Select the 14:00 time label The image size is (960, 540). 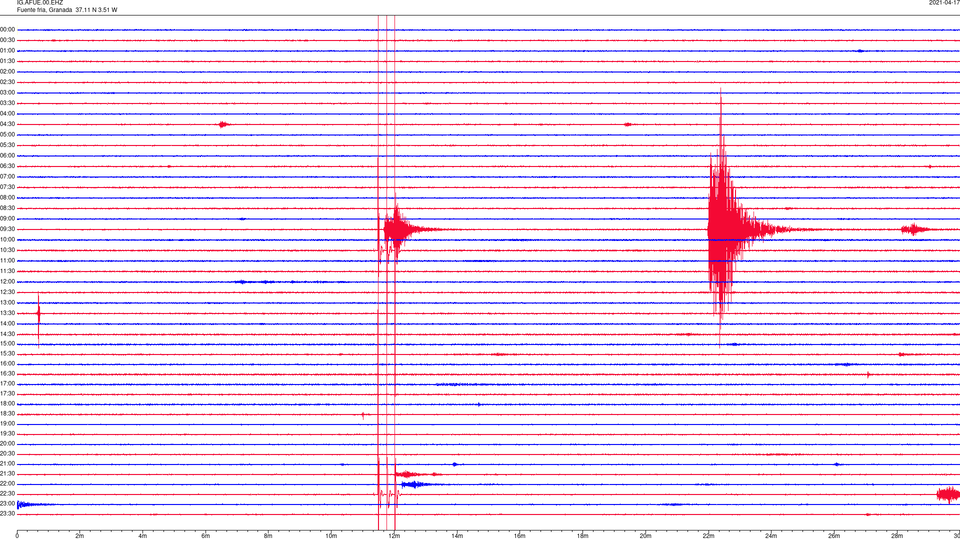point(7,324)
